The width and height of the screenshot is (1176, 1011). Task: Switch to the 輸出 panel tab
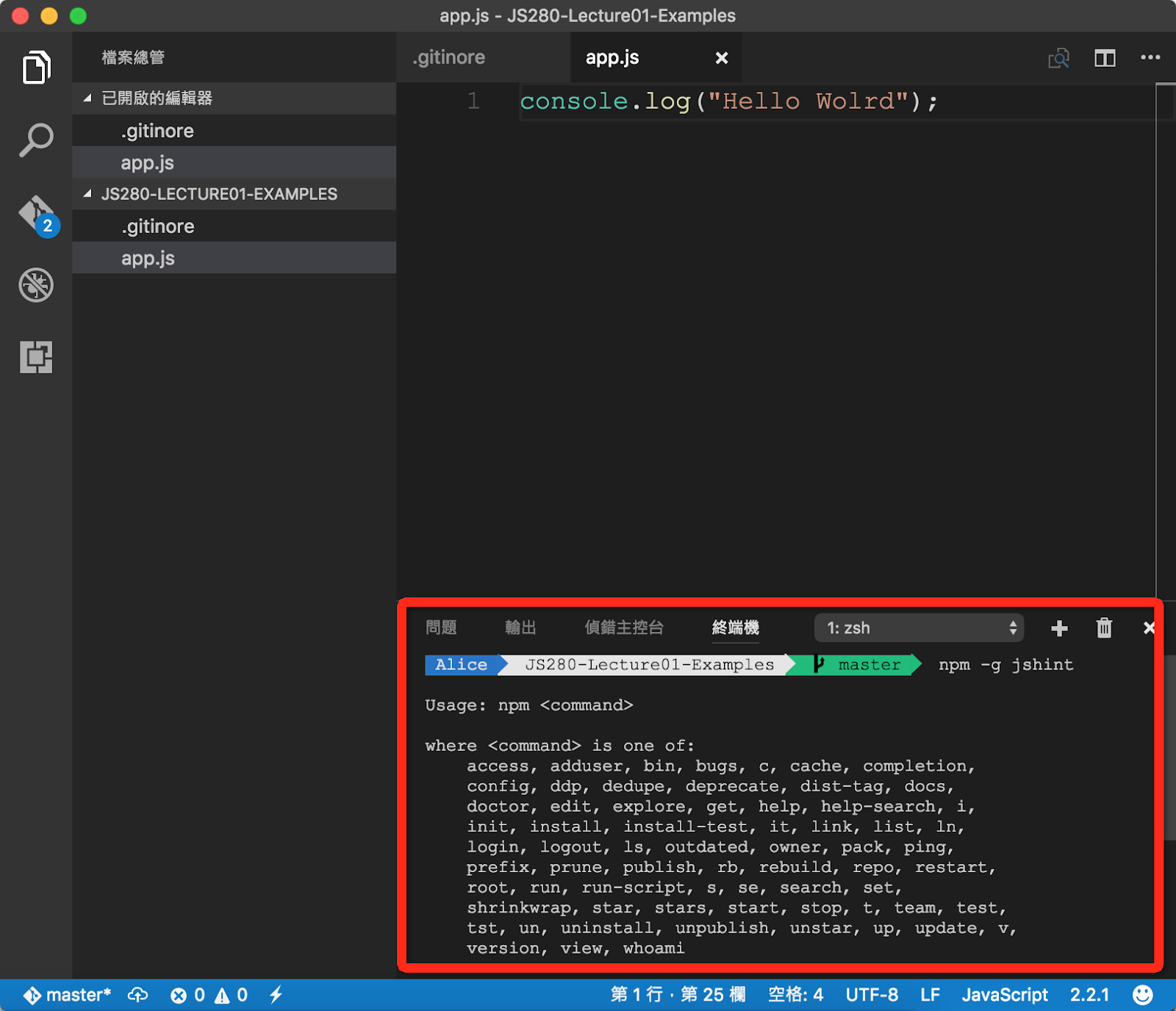(520, 627)
